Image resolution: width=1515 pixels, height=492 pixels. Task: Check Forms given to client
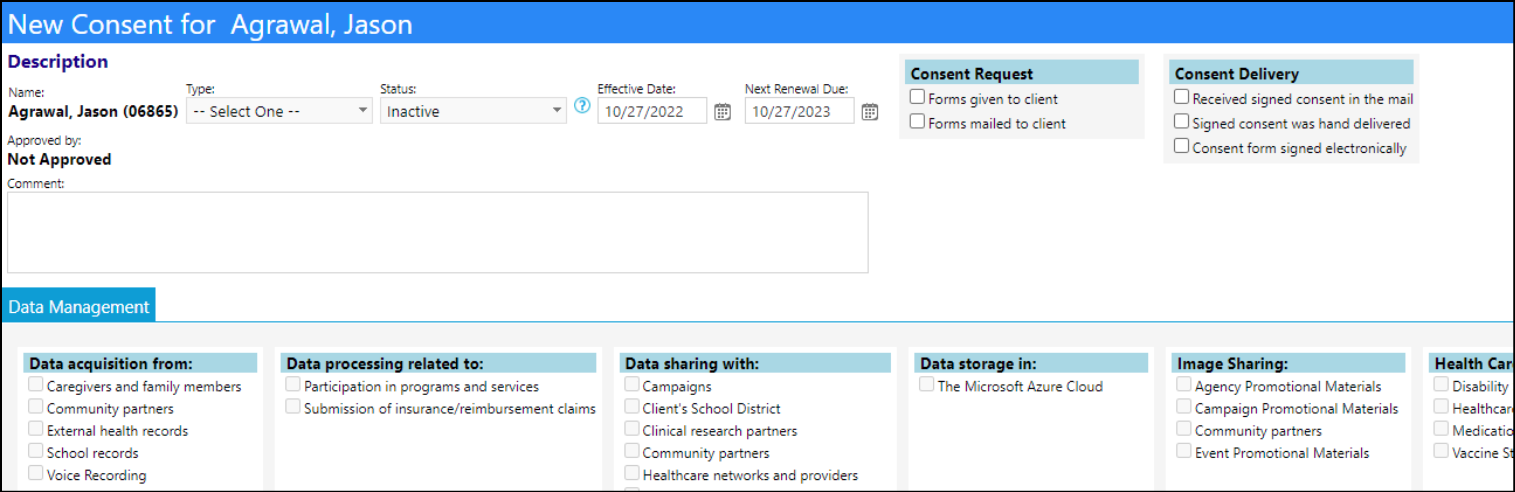(x=917, y=97)
